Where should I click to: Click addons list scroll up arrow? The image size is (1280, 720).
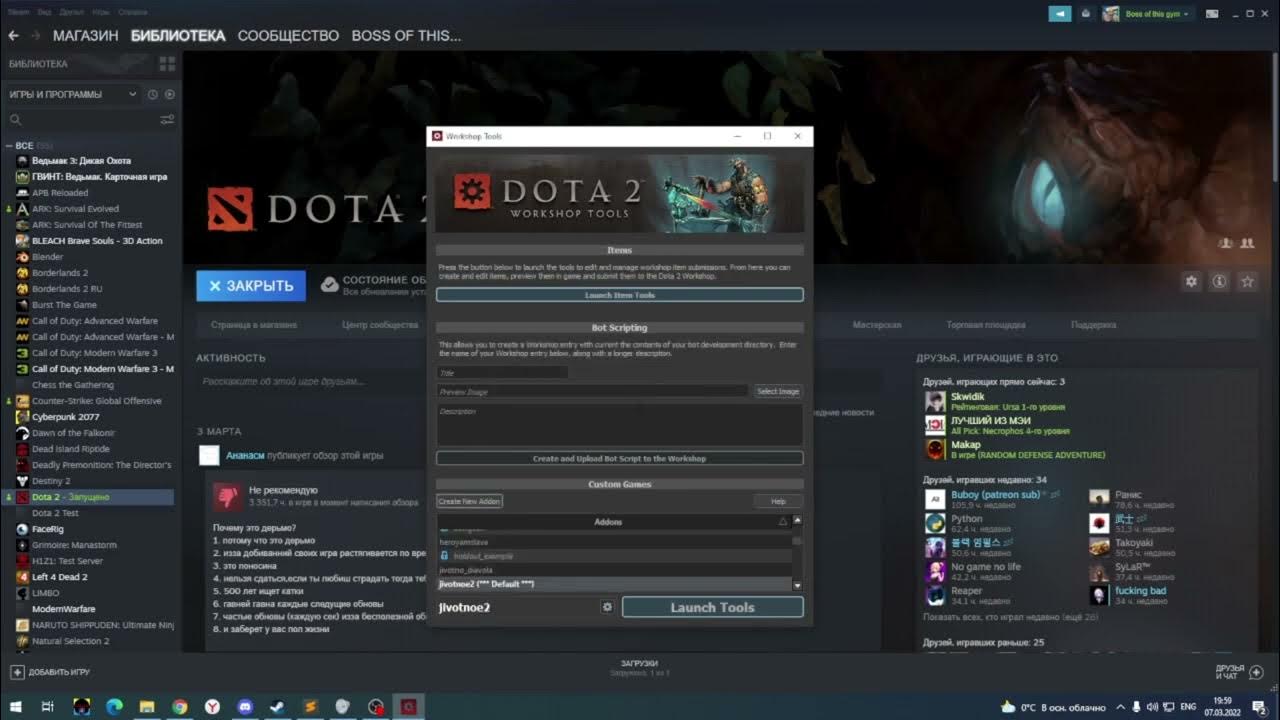pyautogui.click(x=797, y=520)
